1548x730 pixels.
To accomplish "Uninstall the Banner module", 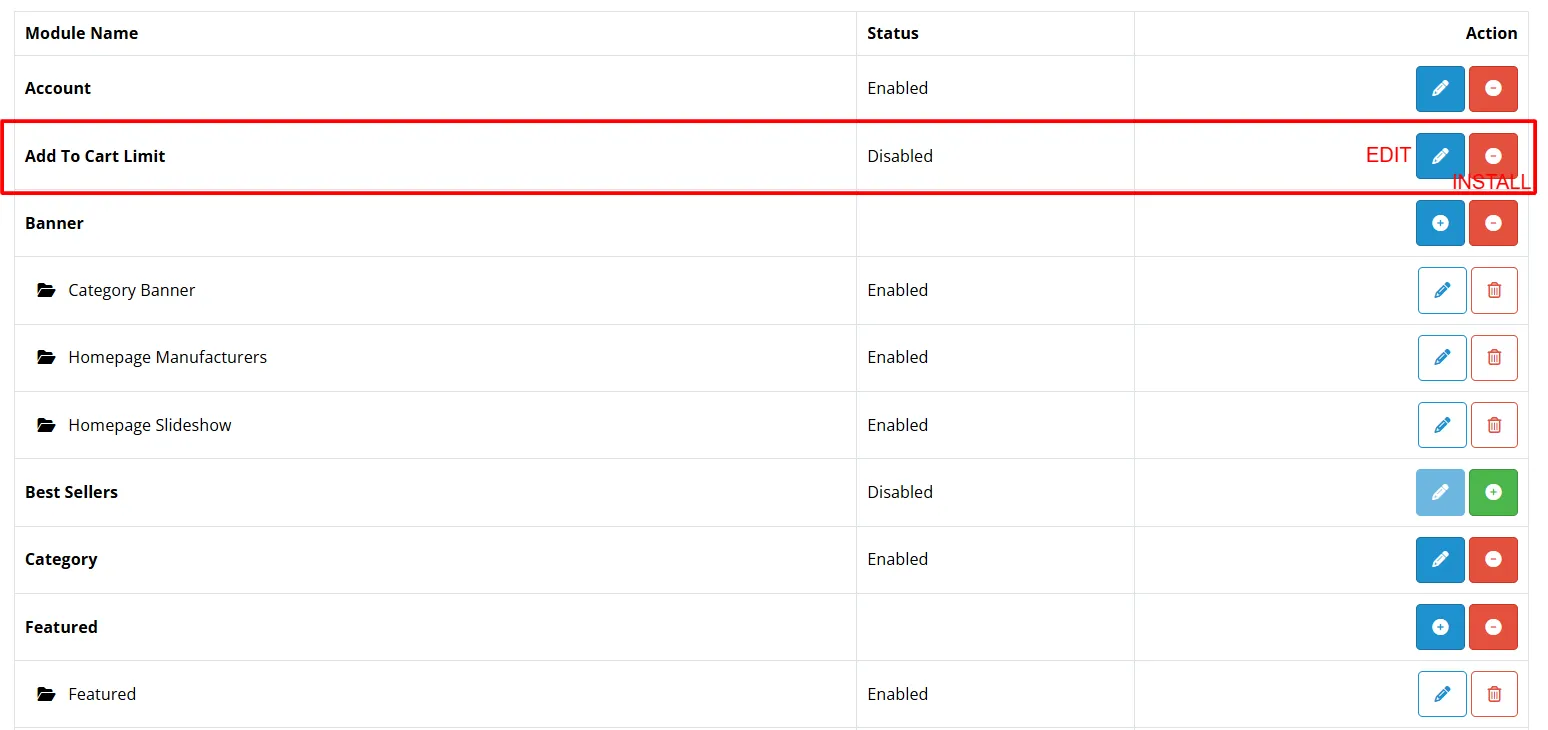I will point(1493,223).
